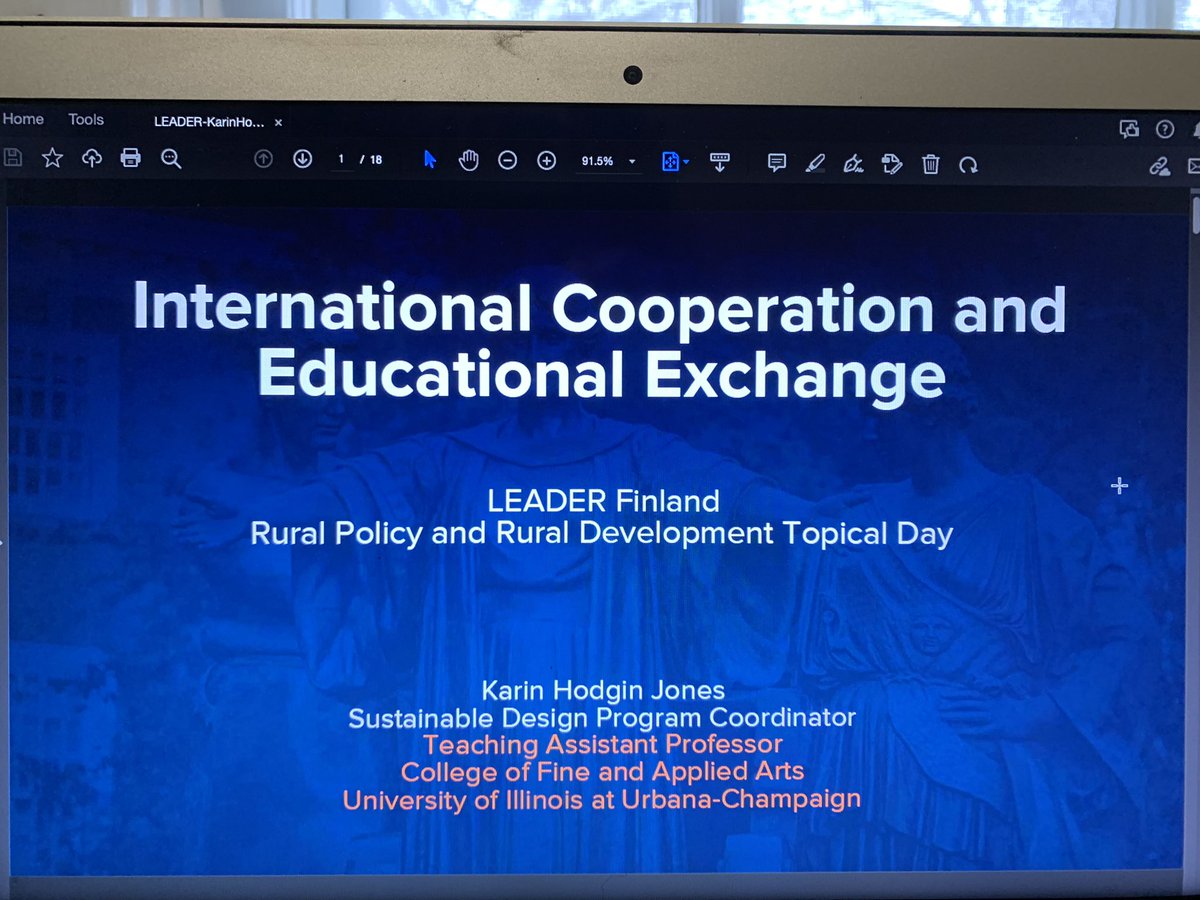Click the 'Educational Exchange' title line
This screenshot has height=900, width=1200.
[x=601, y=374]
